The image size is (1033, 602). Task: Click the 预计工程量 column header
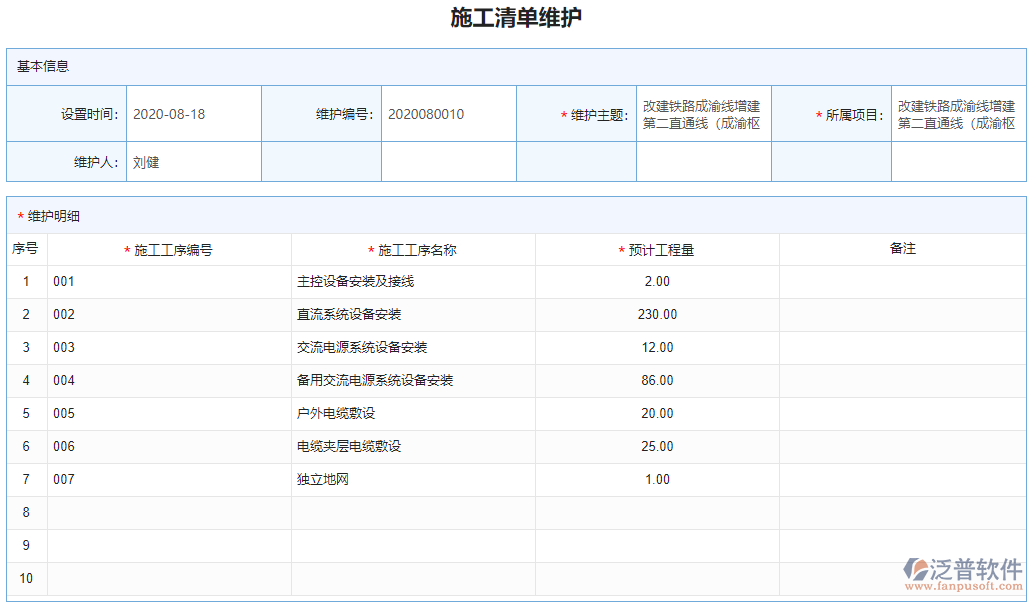click(657, 248)
